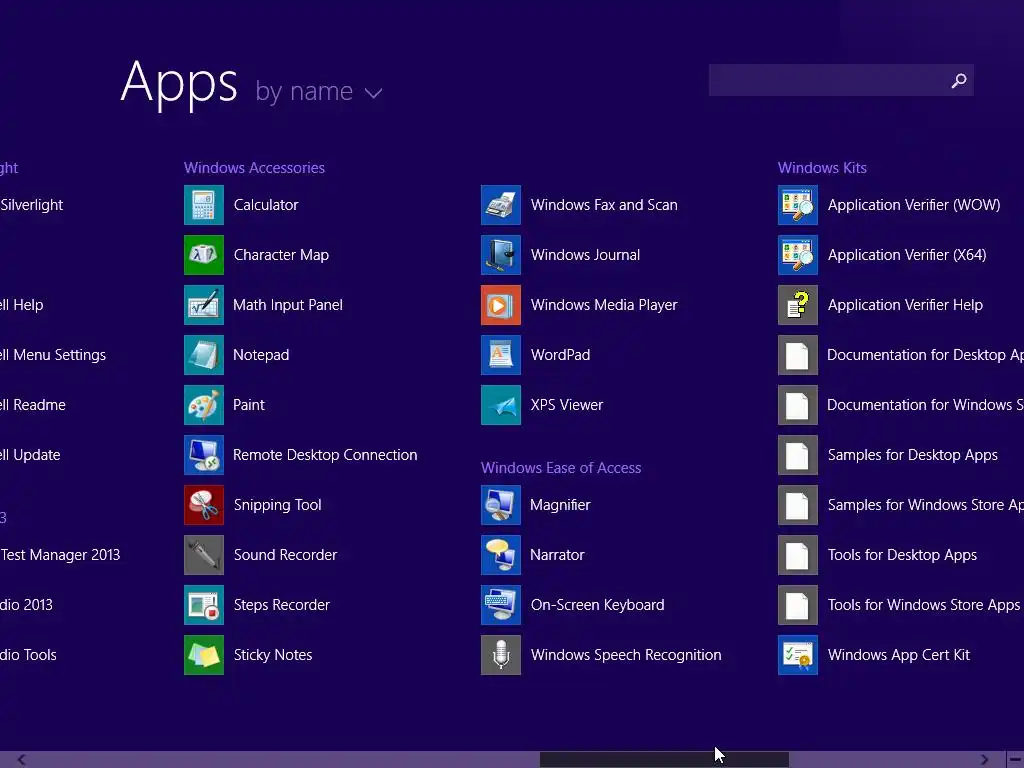Open the WordPad icon
Screen dimensions: 1024x768
[501, 355]
